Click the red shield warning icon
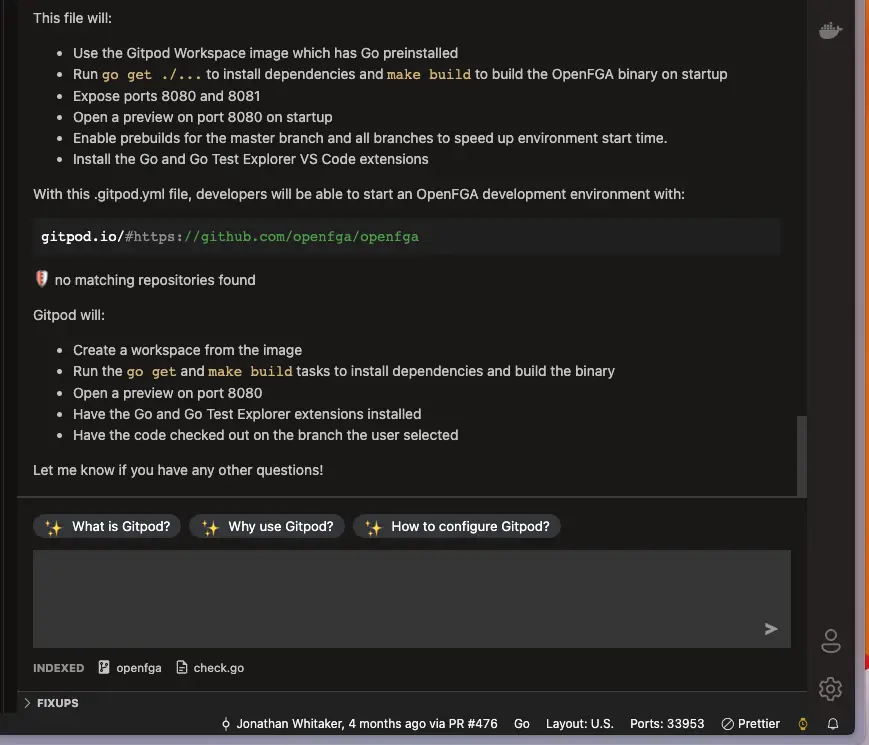869x745 pixels. pyautogui.click(x=42, y=279)
